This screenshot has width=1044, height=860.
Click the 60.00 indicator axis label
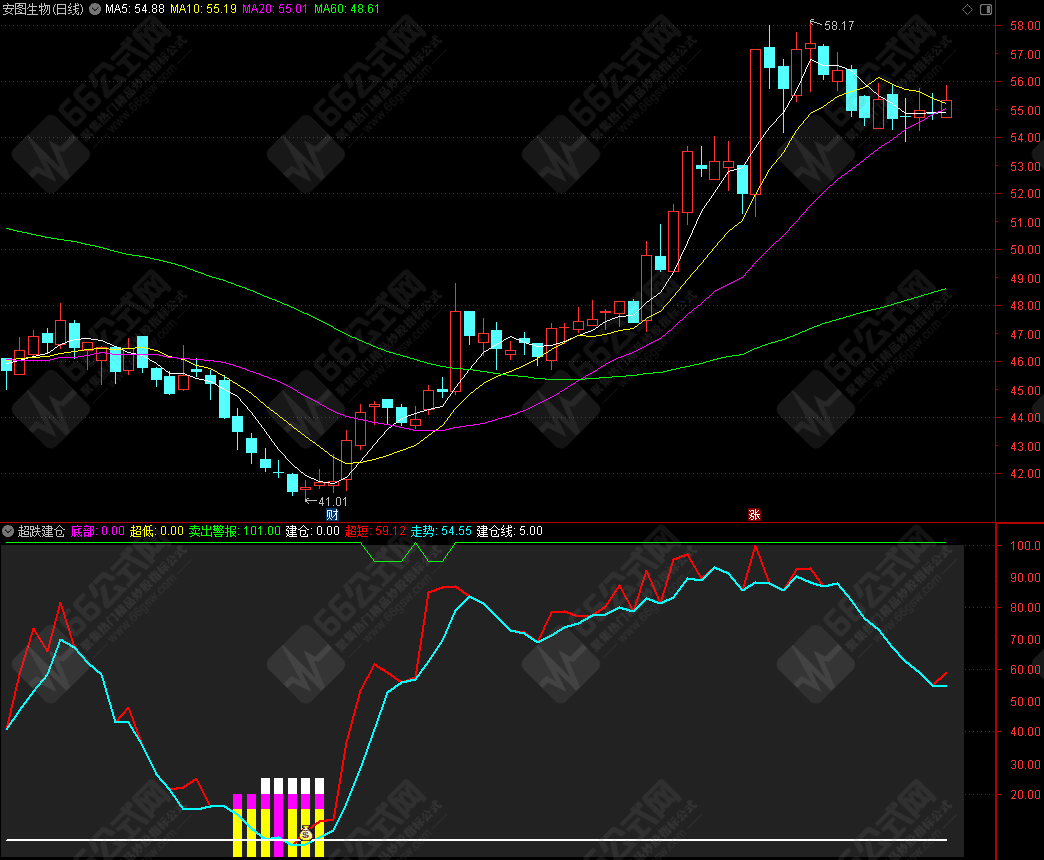coord(1025,670)
